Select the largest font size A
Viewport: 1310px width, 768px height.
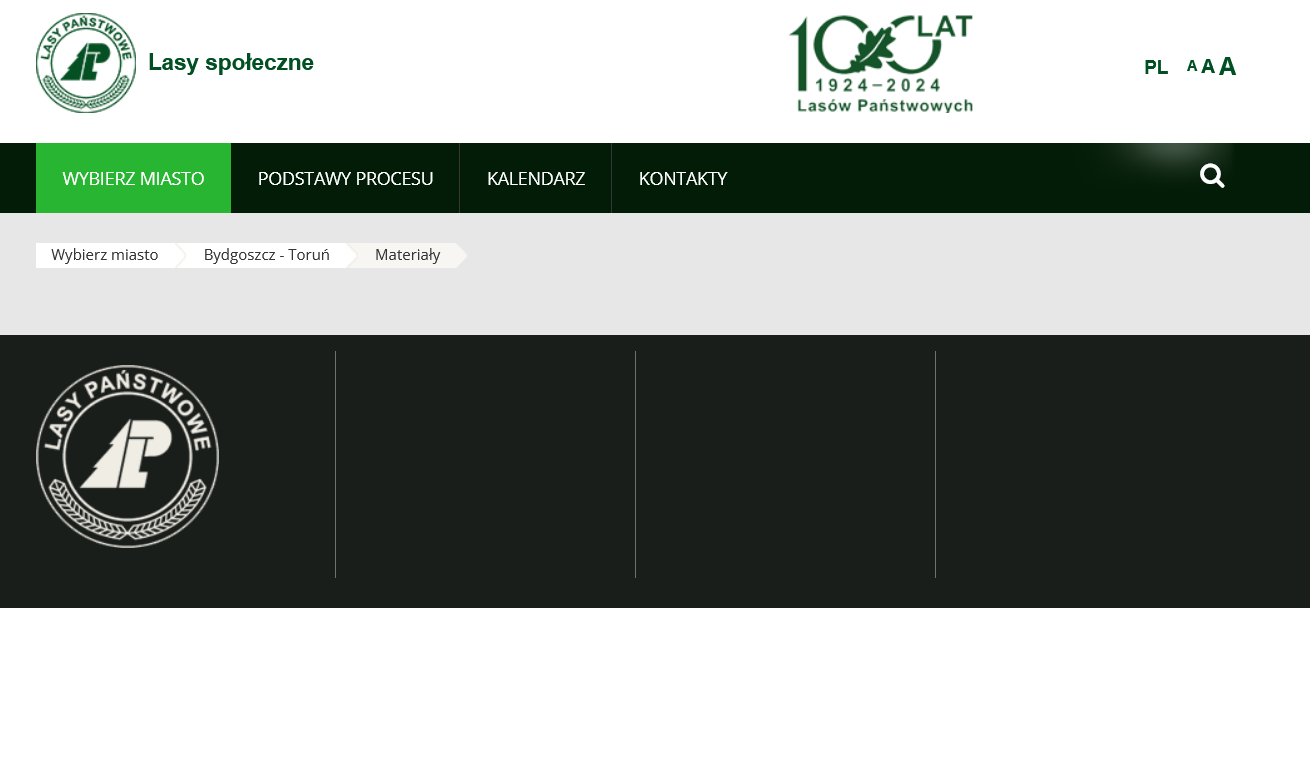pos(1227,67)
